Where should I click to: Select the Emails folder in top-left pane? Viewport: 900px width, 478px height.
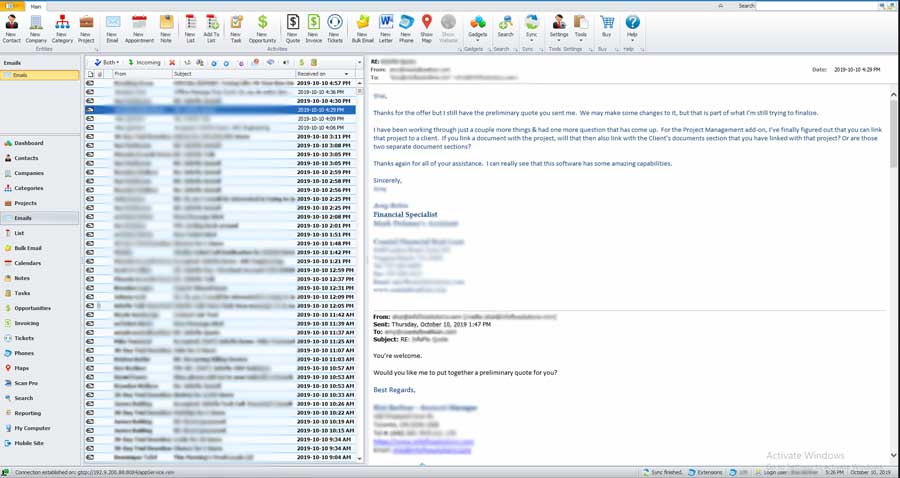point(40,75)
